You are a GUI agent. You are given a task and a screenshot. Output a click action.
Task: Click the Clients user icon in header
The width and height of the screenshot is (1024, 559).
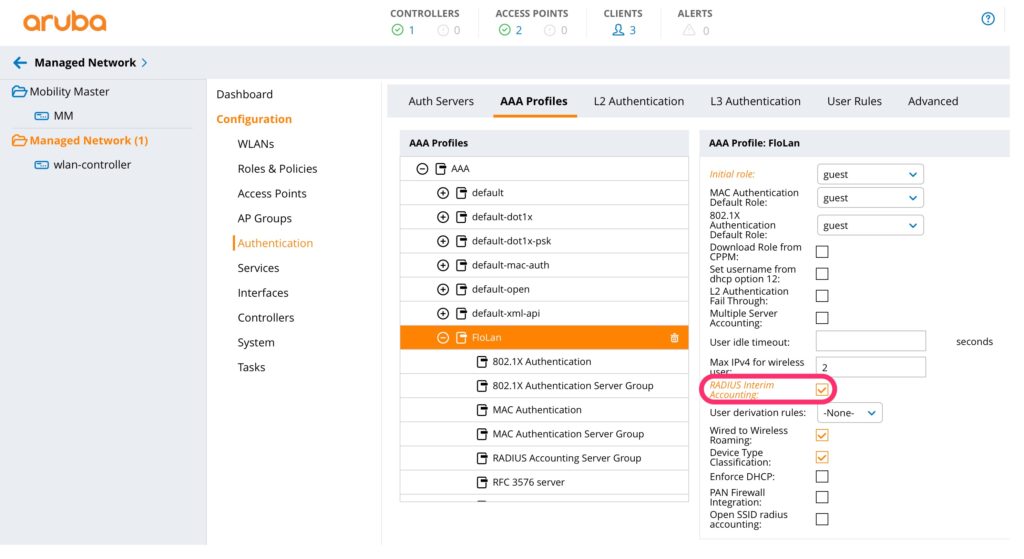tap(618, 31)
